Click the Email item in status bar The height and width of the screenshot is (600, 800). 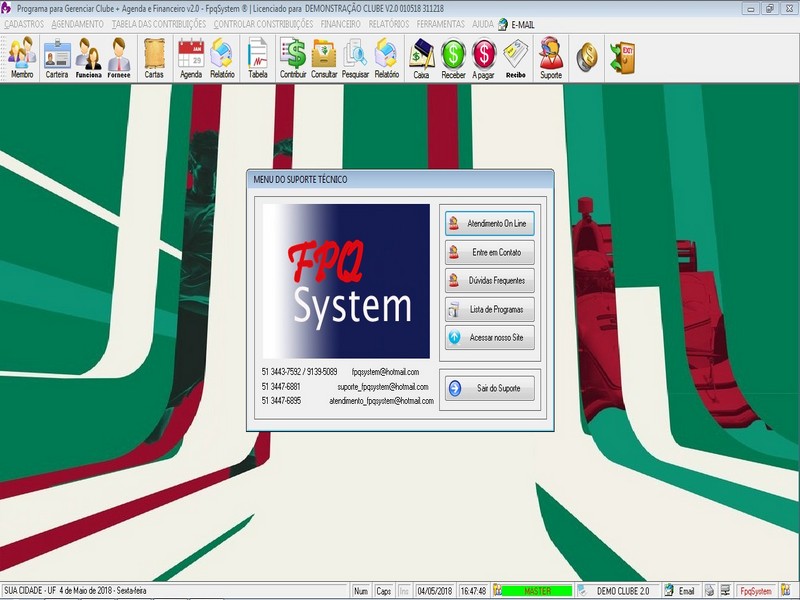click(x=680, y=591)
